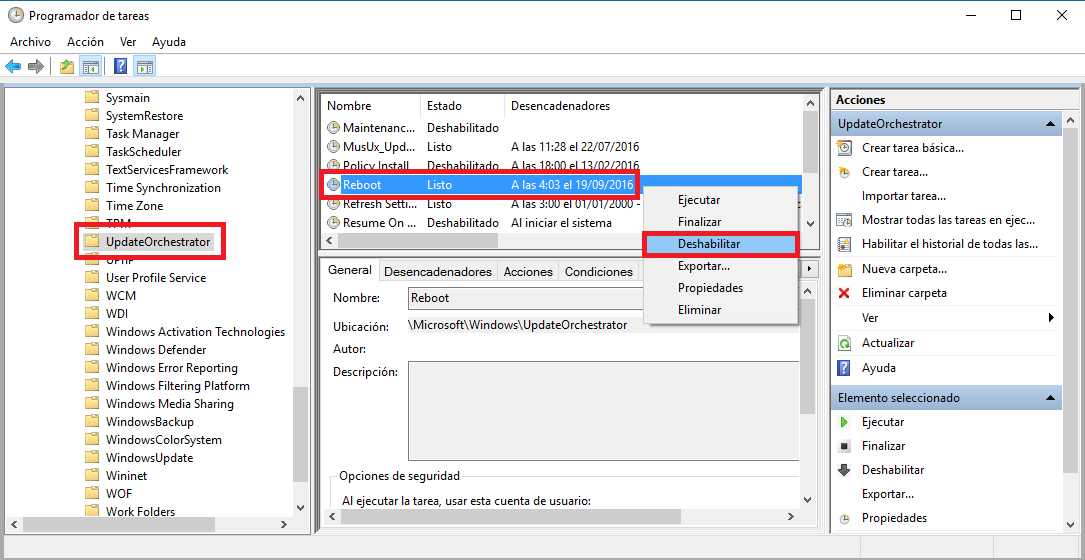This screenshot has width=1085, height=560.
Task: Select the WindowsUpdate folder in tree
Action: tap(149, 458)
